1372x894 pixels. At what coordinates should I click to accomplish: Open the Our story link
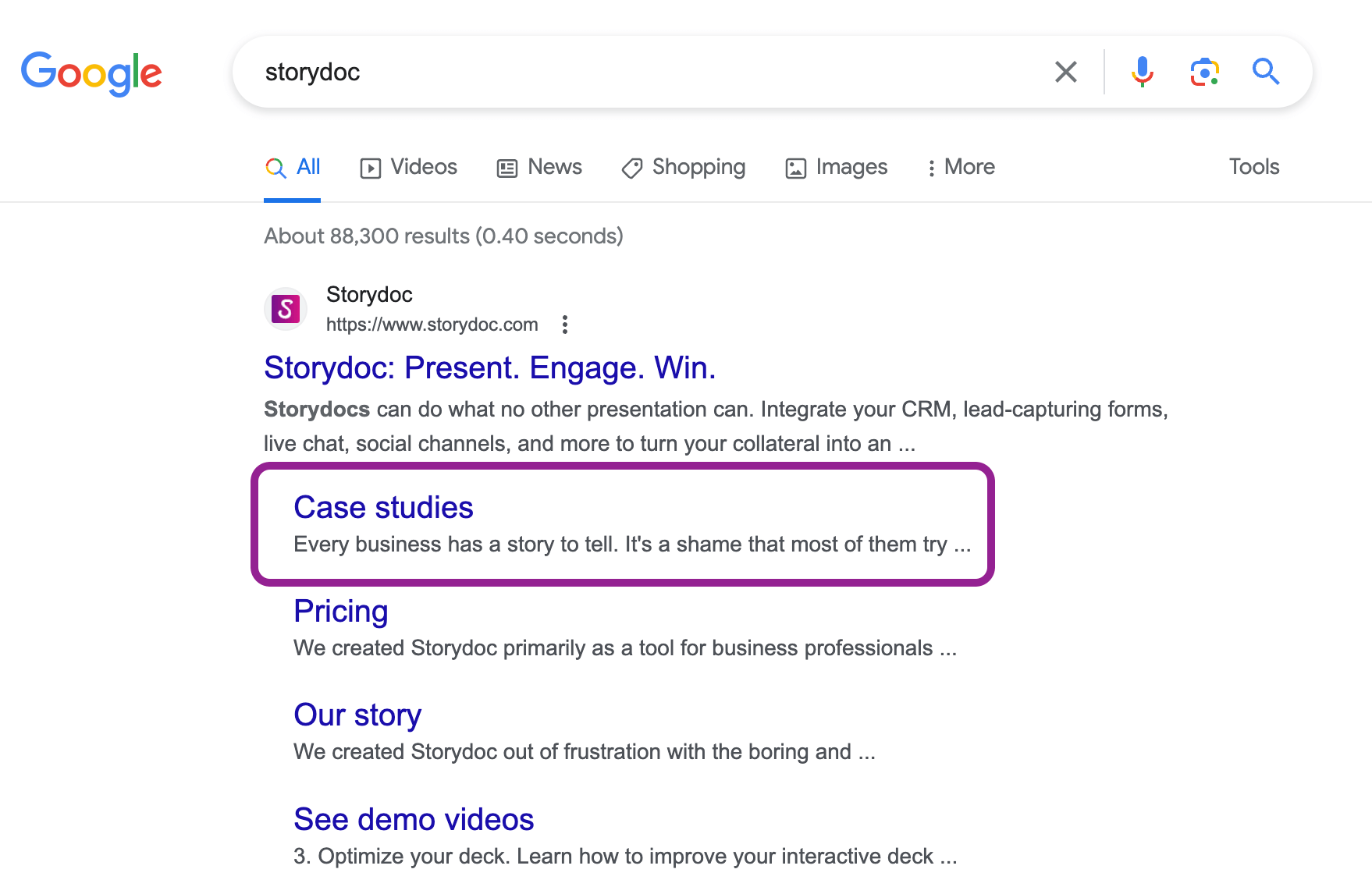click(x=357, y=715)
